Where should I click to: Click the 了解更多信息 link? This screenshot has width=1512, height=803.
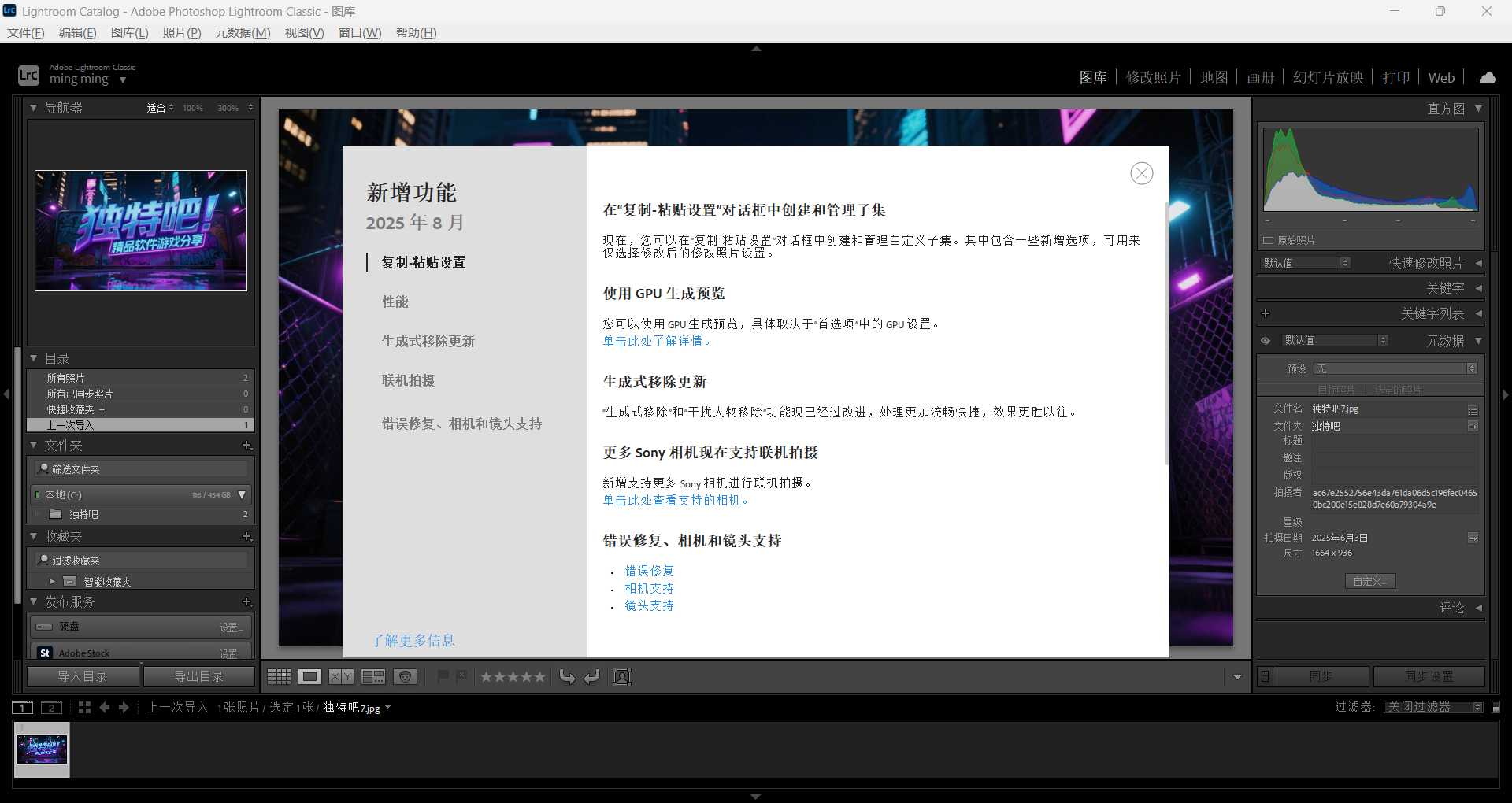coord(413,640)
